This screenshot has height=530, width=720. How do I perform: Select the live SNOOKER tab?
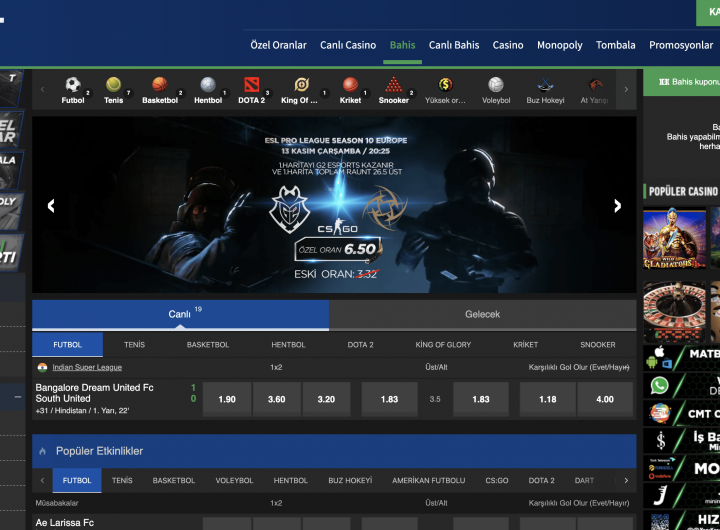tap(598, 345)
